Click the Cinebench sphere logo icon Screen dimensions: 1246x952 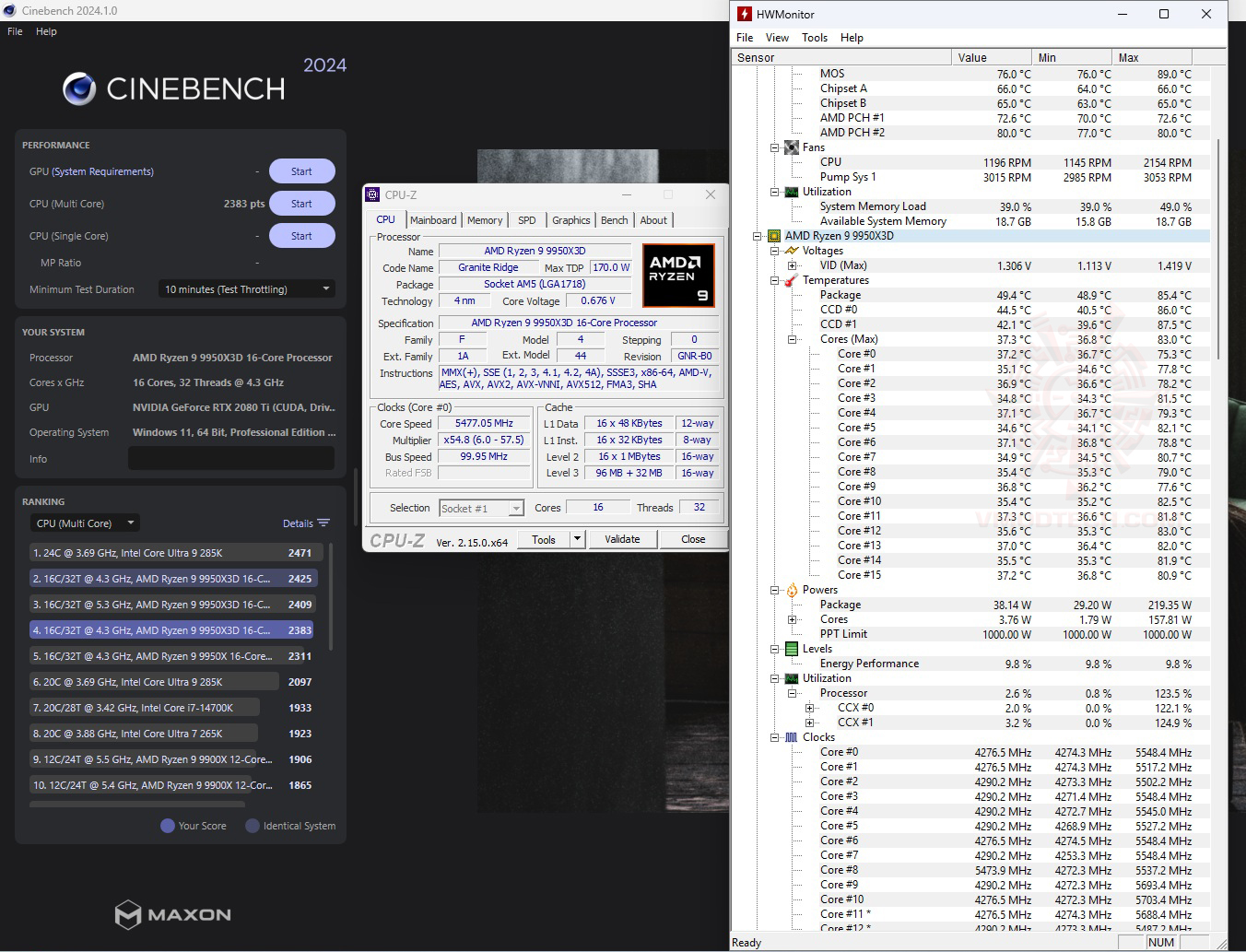79,89
